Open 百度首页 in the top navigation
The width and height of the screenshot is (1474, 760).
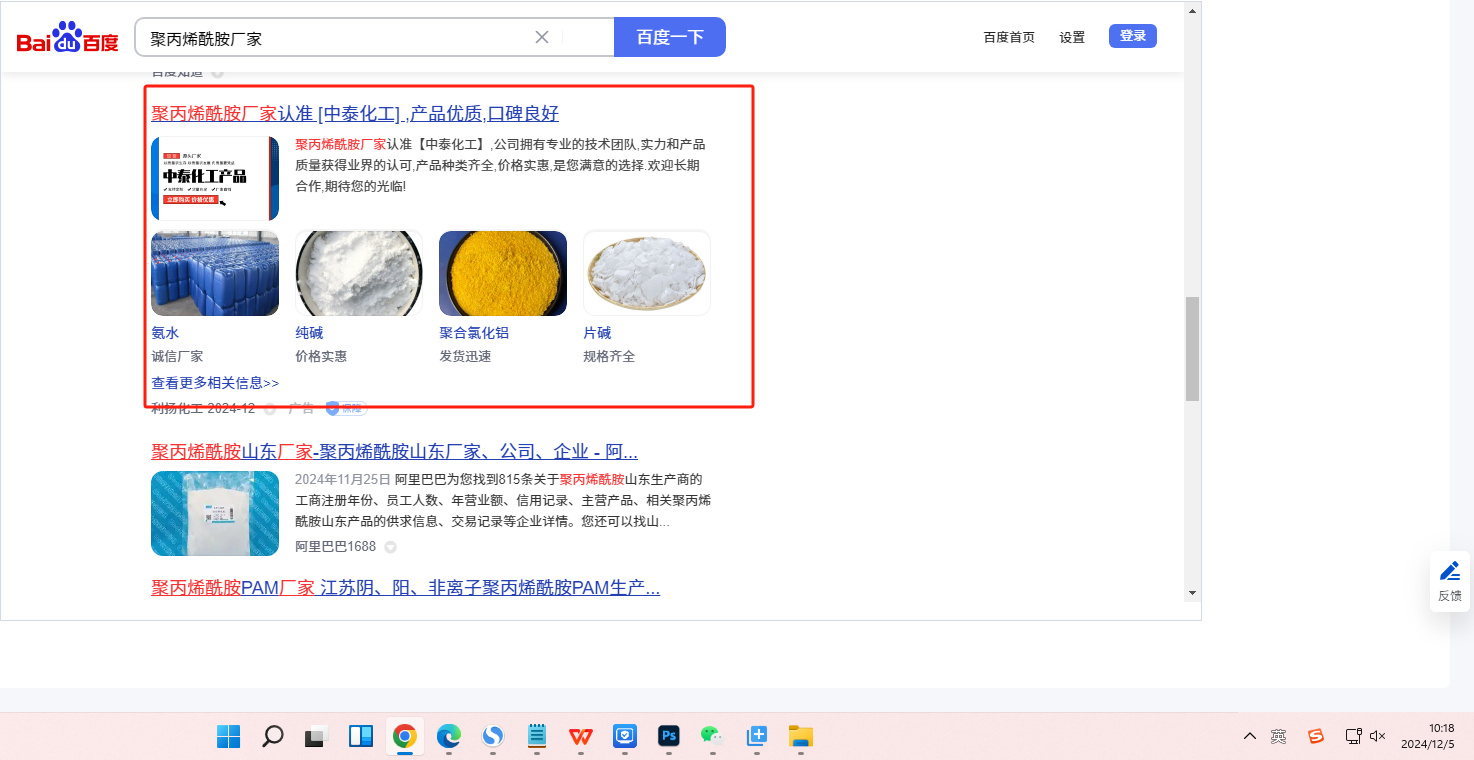click(x=1009, y=37)
